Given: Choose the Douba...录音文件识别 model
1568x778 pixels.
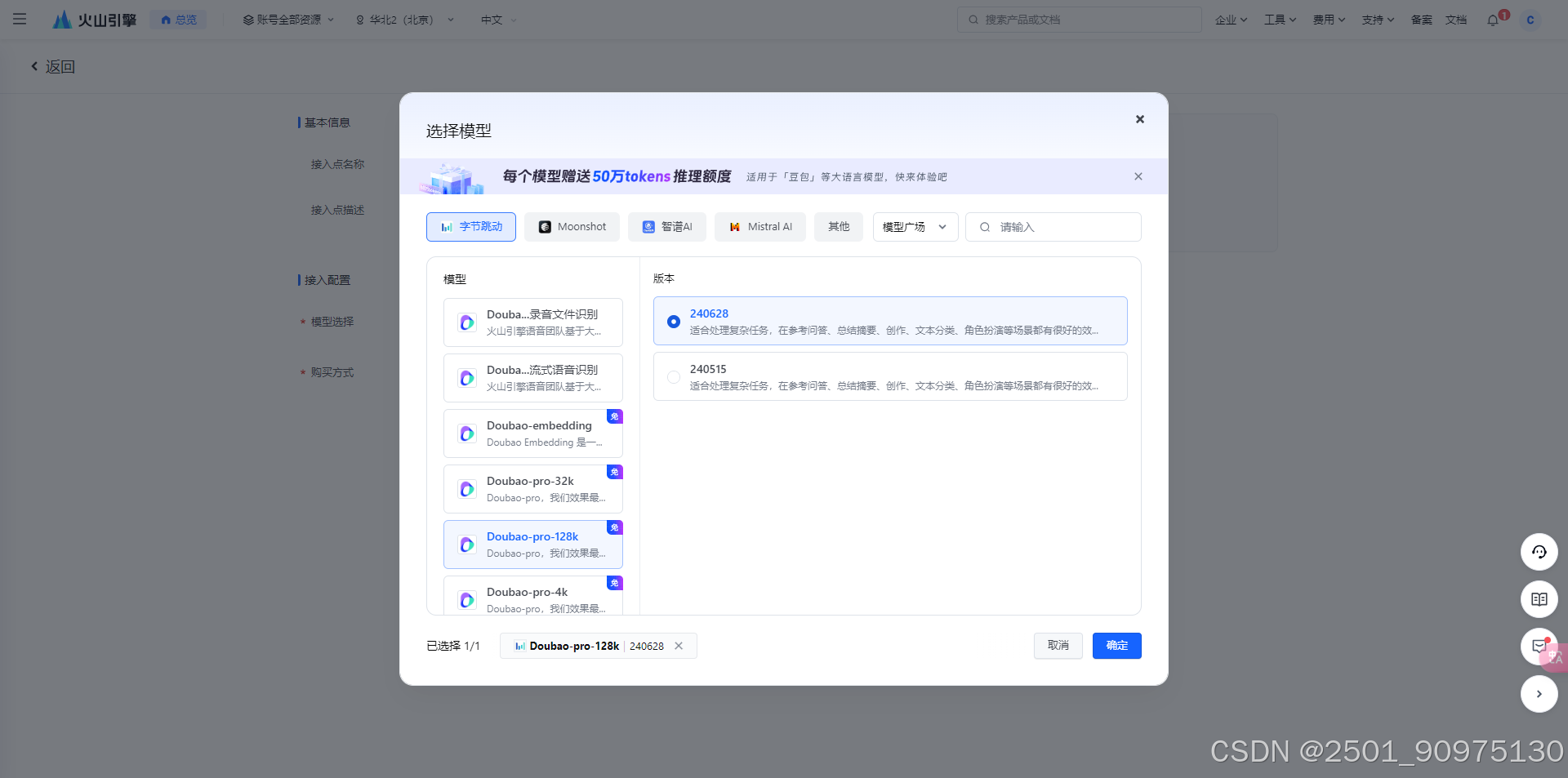Looking at the screenshot, I should (533, 322).
